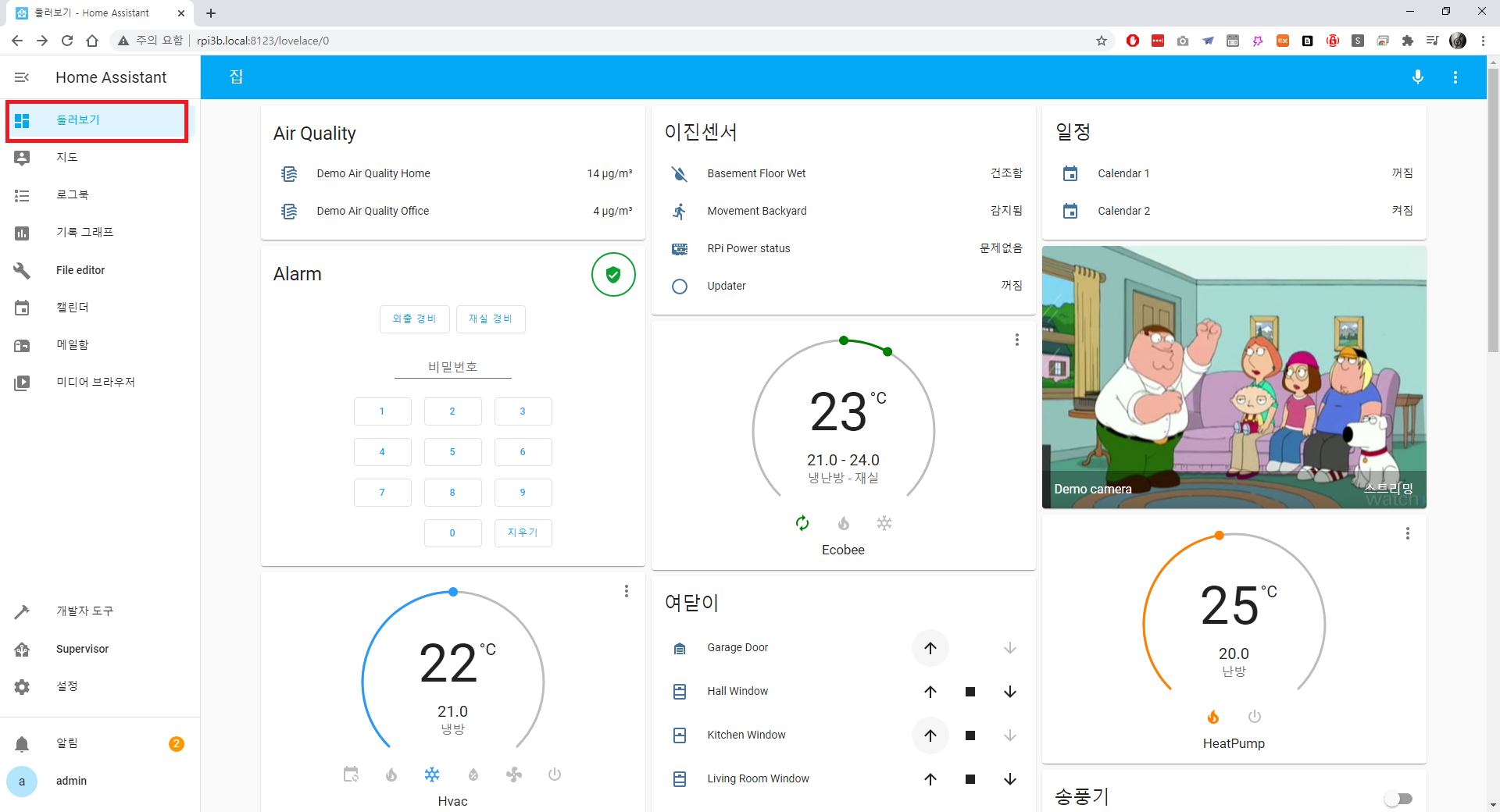The width and height of the screenshot is (1500, 812).
Task: Open Calendar 1 entity icon
Action: [1070, 173]
